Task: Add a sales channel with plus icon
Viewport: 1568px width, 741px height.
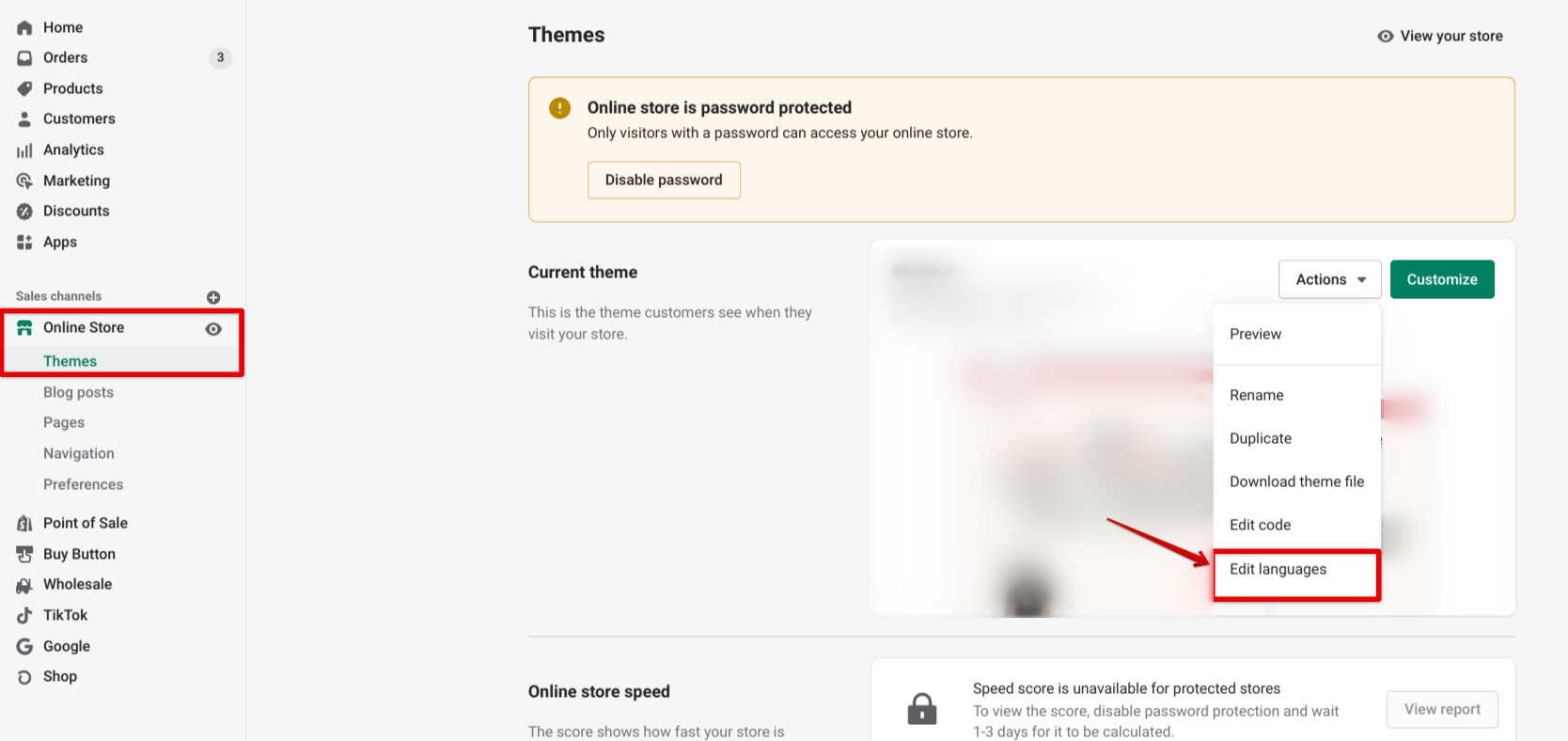Action: 213,297
